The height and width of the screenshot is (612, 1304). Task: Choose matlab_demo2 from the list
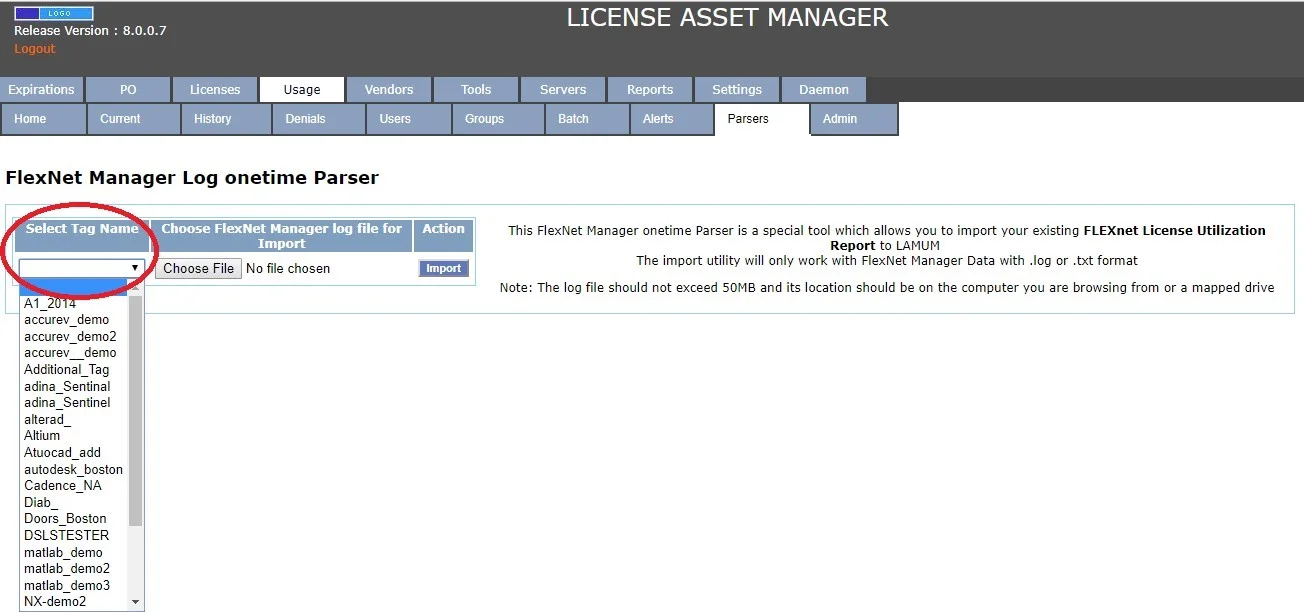pyautogui.click(x=75, y=568)
